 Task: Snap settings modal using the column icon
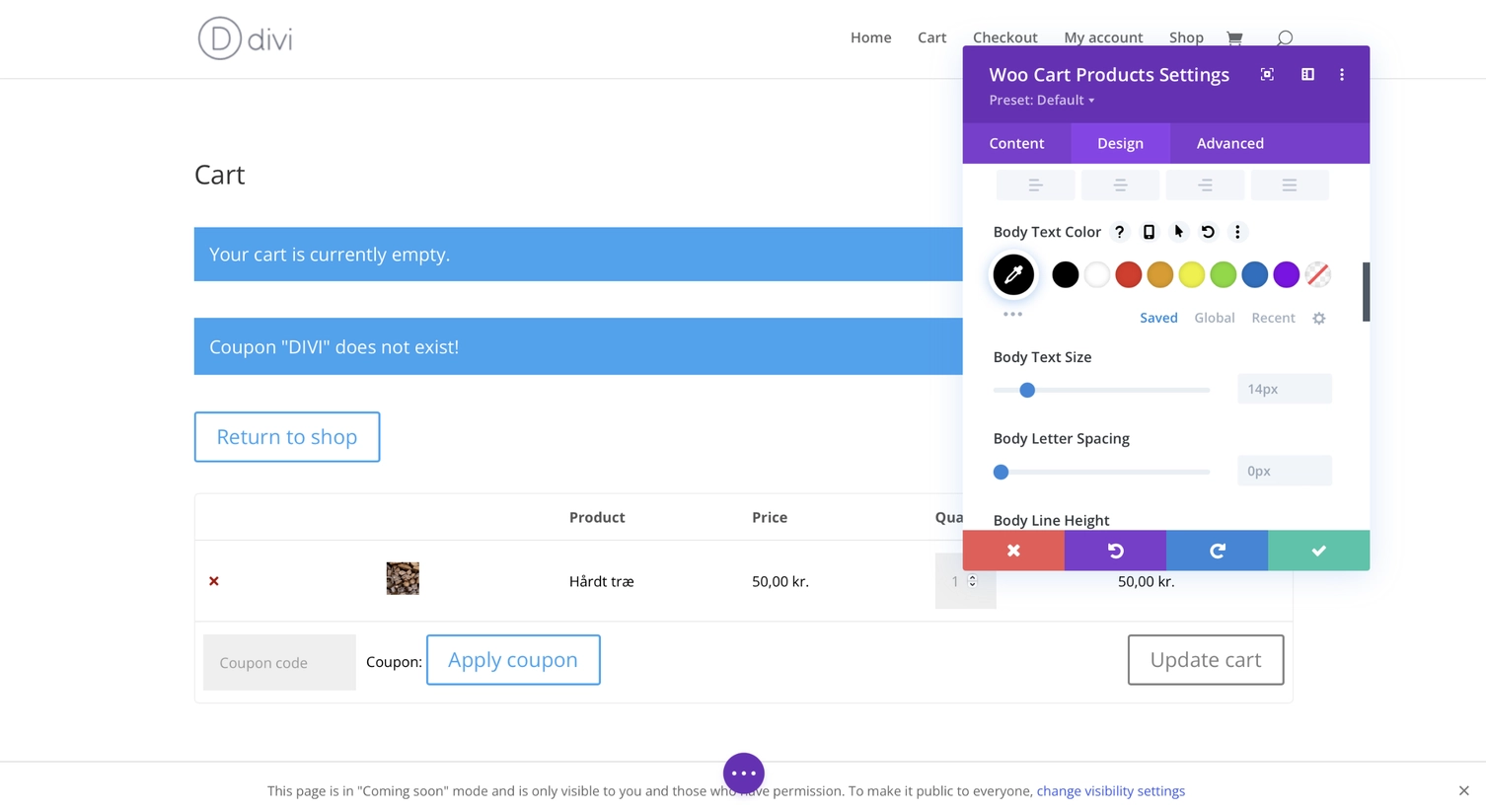tap(1307, 75)
